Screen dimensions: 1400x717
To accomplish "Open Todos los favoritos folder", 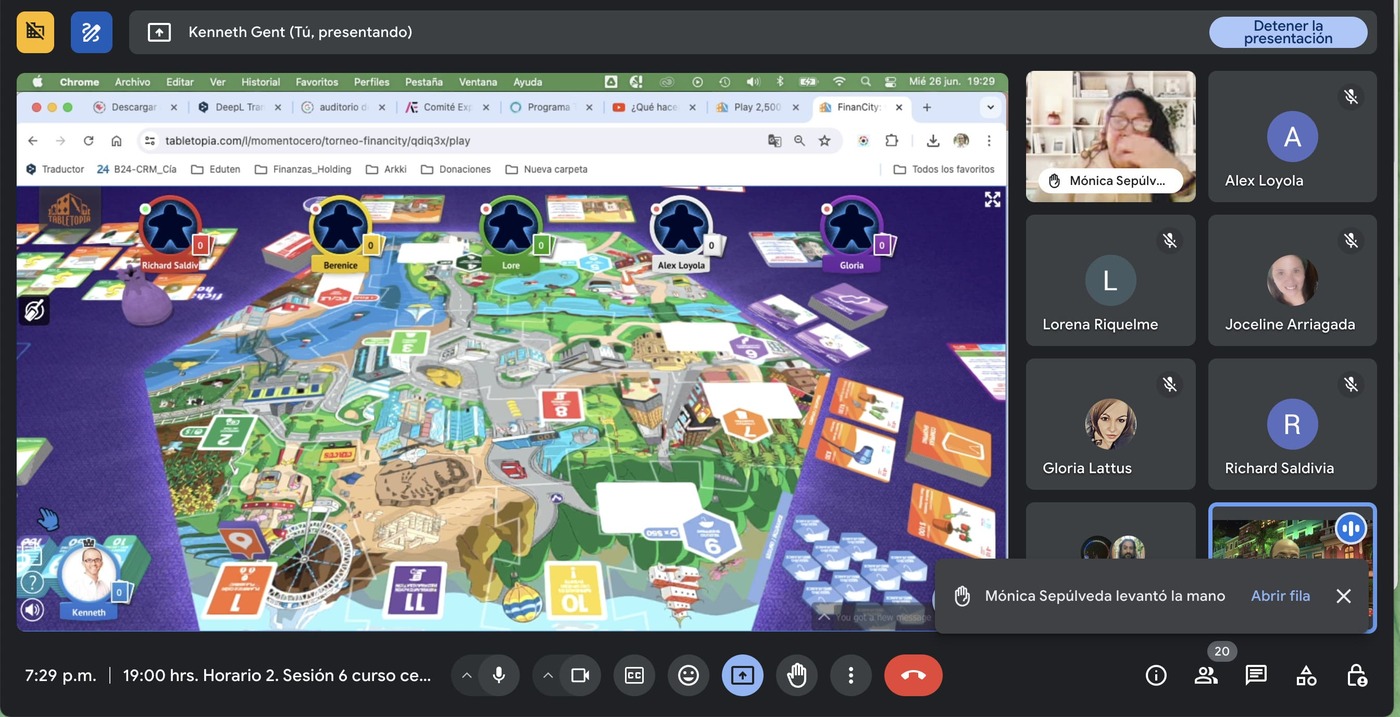I will point(944,169).
